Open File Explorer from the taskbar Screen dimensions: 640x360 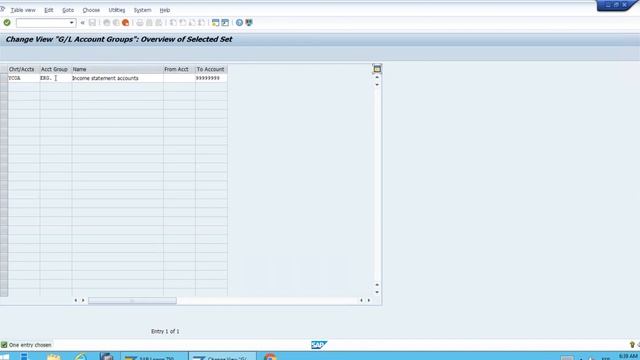click(54, 356)
